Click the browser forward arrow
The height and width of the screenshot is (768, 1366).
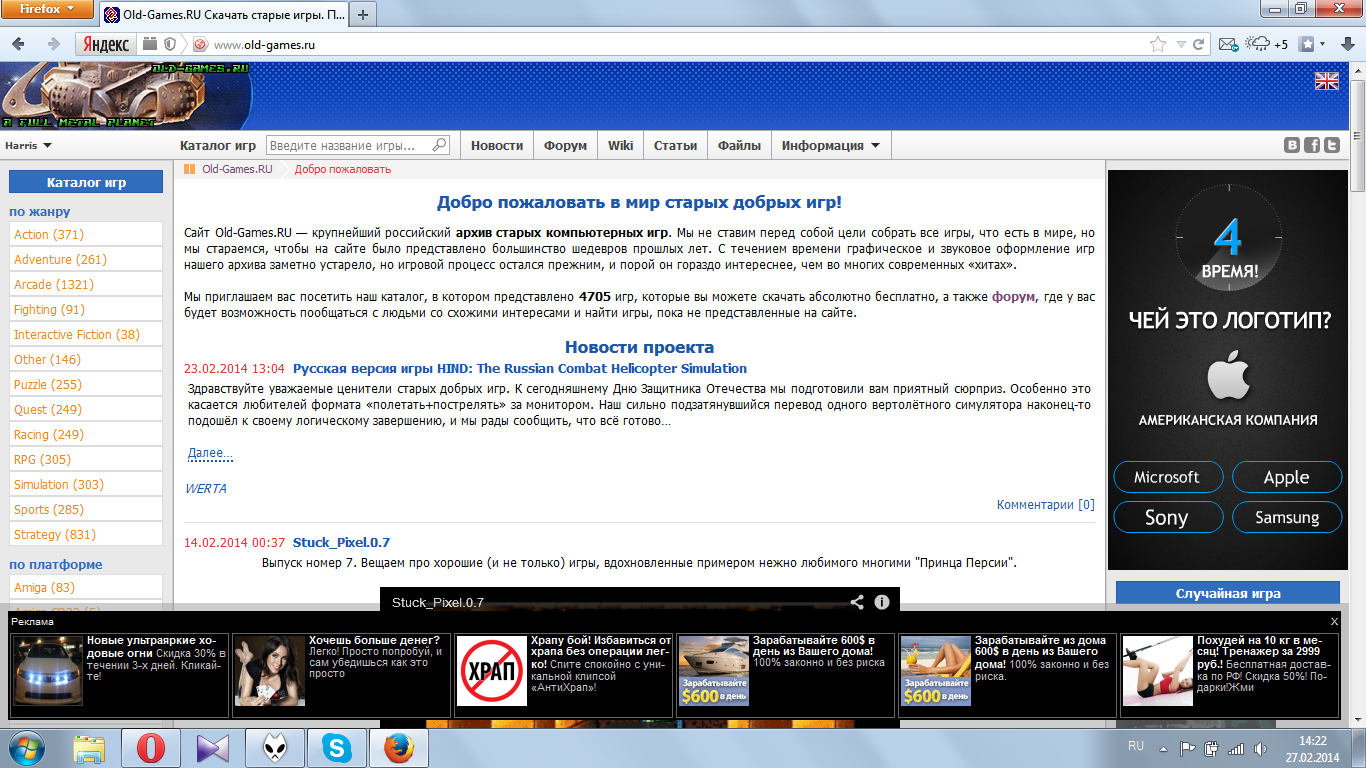[53, 44]
